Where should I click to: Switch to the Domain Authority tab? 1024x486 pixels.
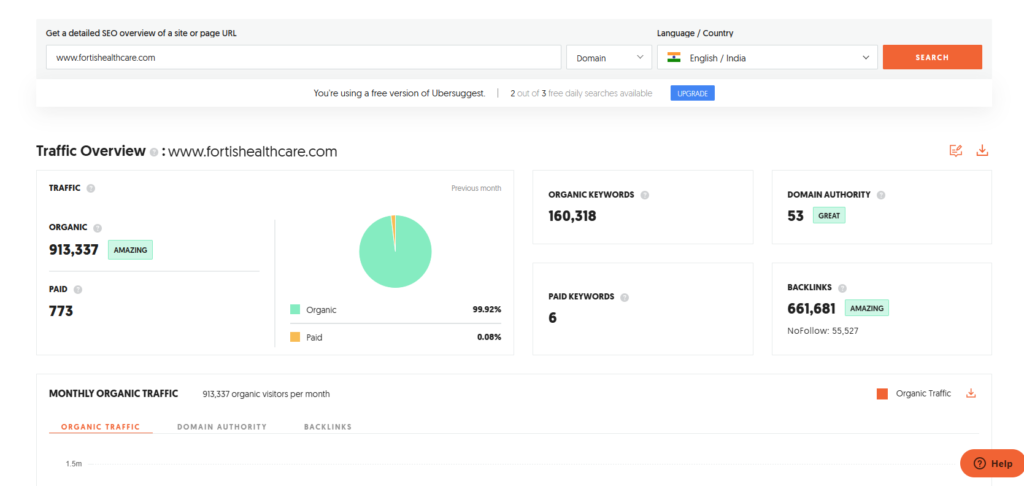tap(222, 427)
